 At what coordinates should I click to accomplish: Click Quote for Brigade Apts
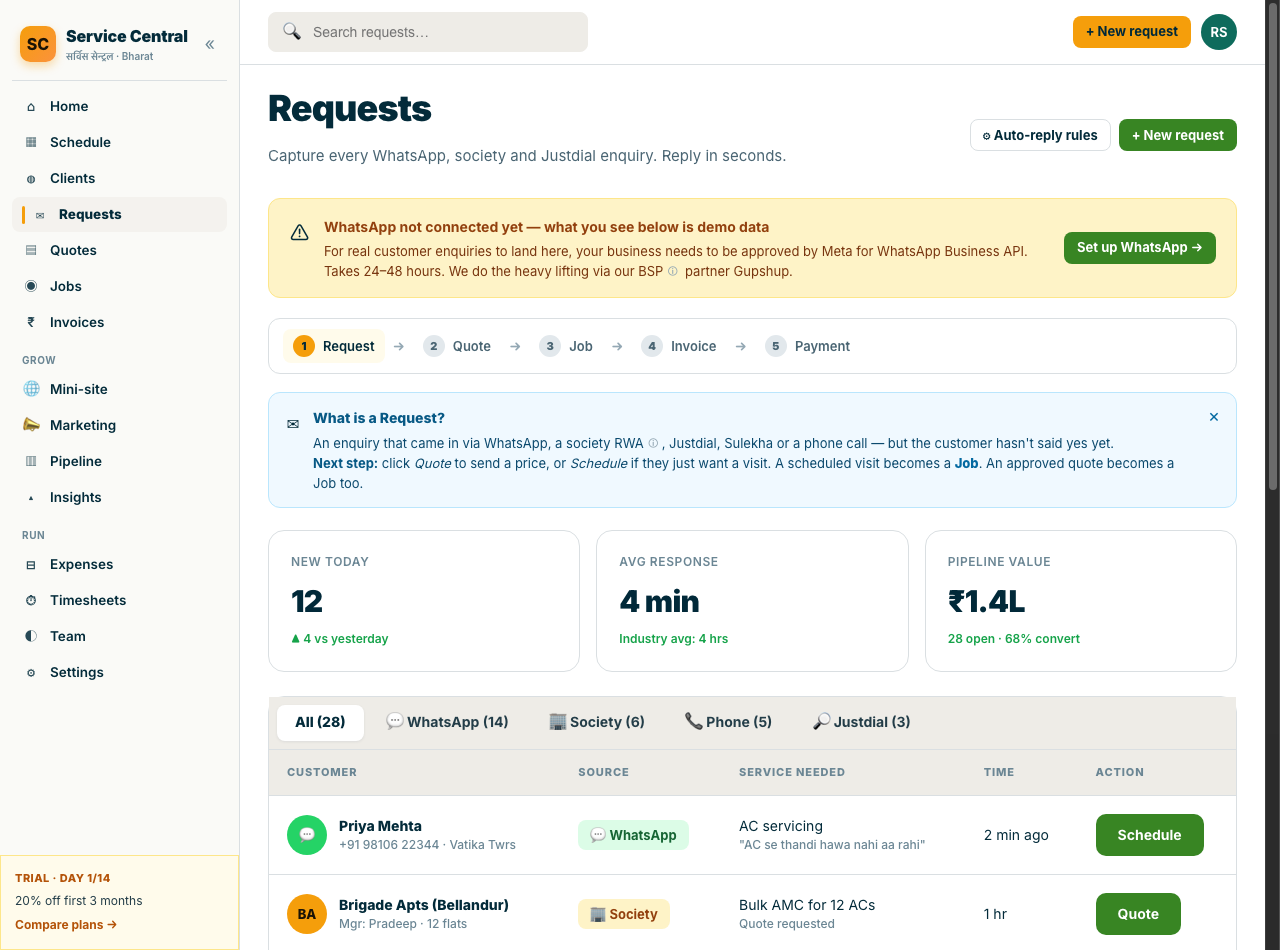tap(1138, 914)
